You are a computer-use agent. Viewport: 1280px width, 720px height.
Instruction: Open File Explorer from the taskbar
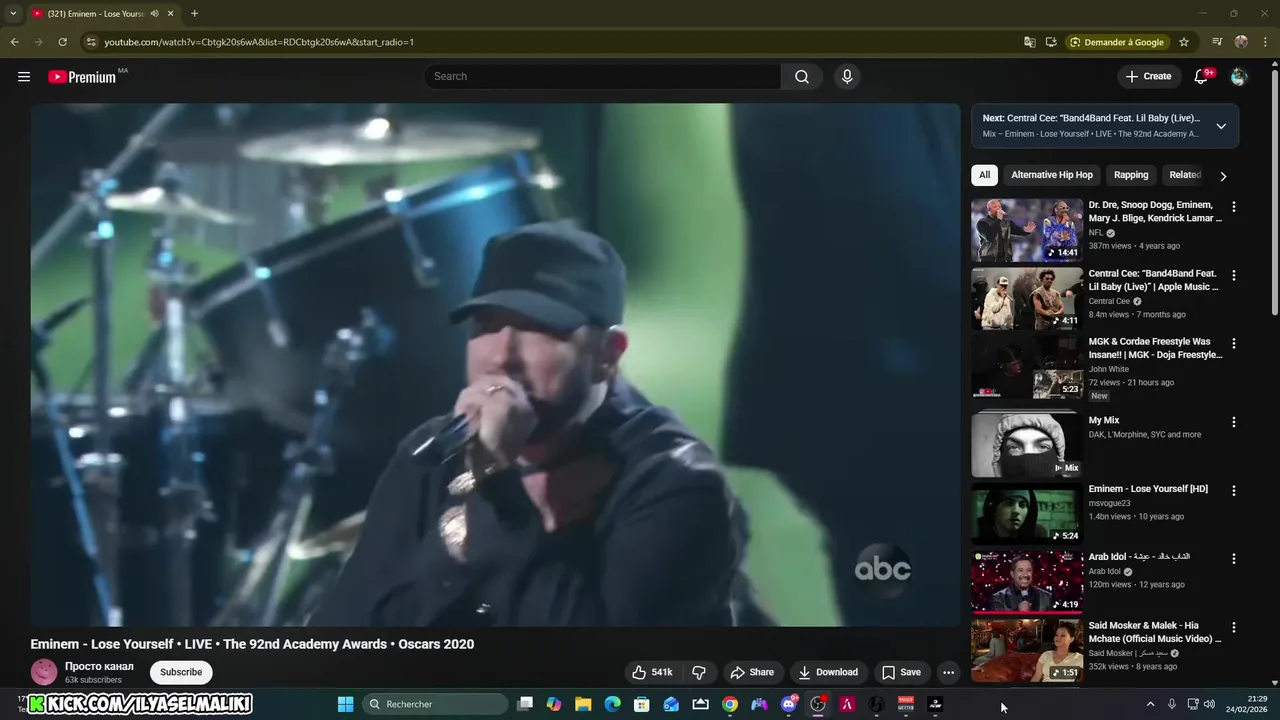click(583, 704)
